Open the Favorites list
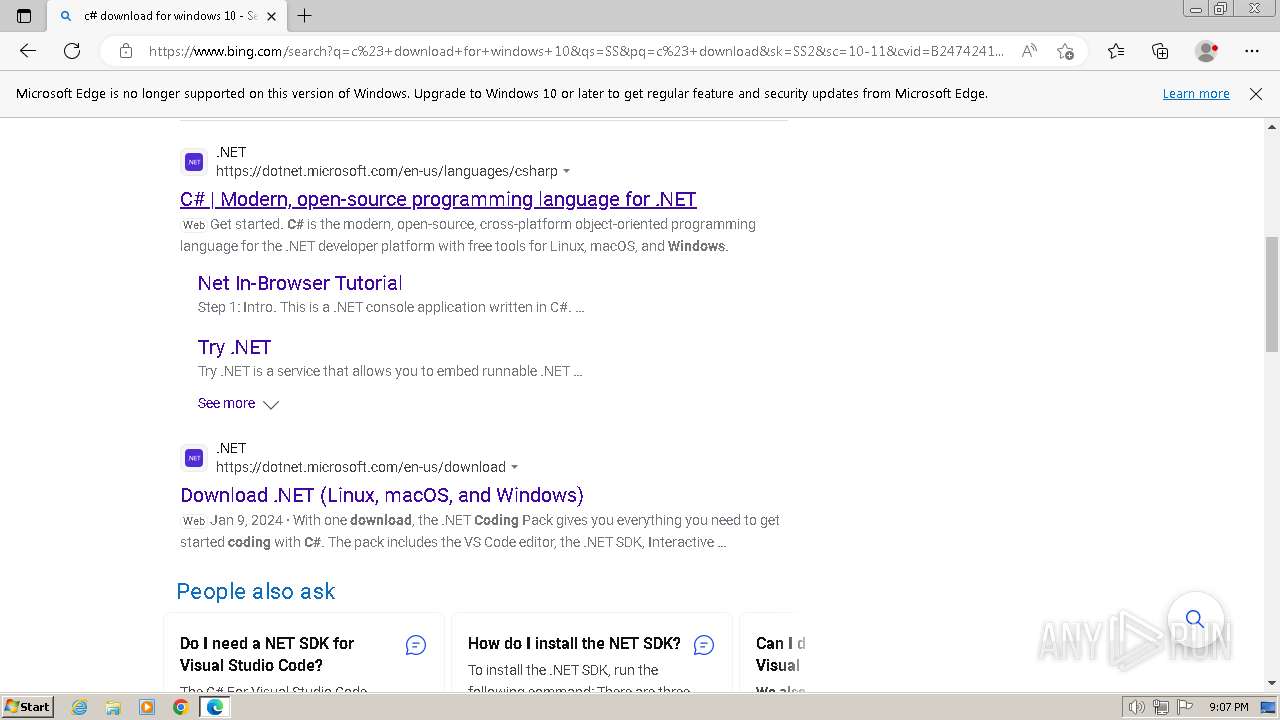The image size is (1280, 720). pyautogui.click(x=1116, y=51)
